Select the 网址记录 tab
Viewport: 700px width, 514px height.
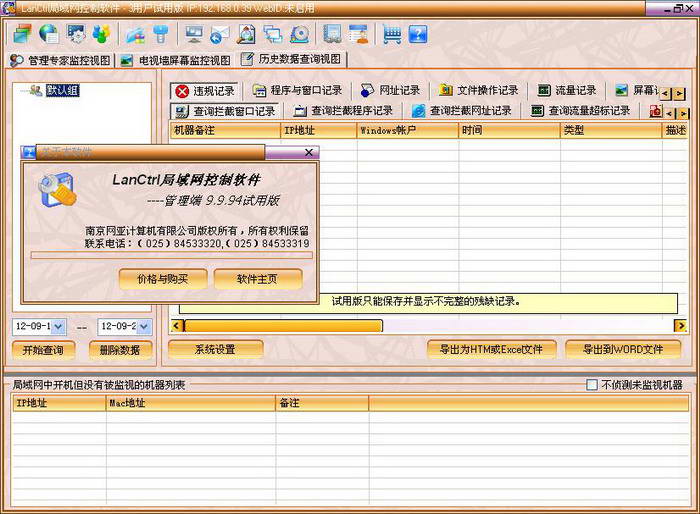391,91
